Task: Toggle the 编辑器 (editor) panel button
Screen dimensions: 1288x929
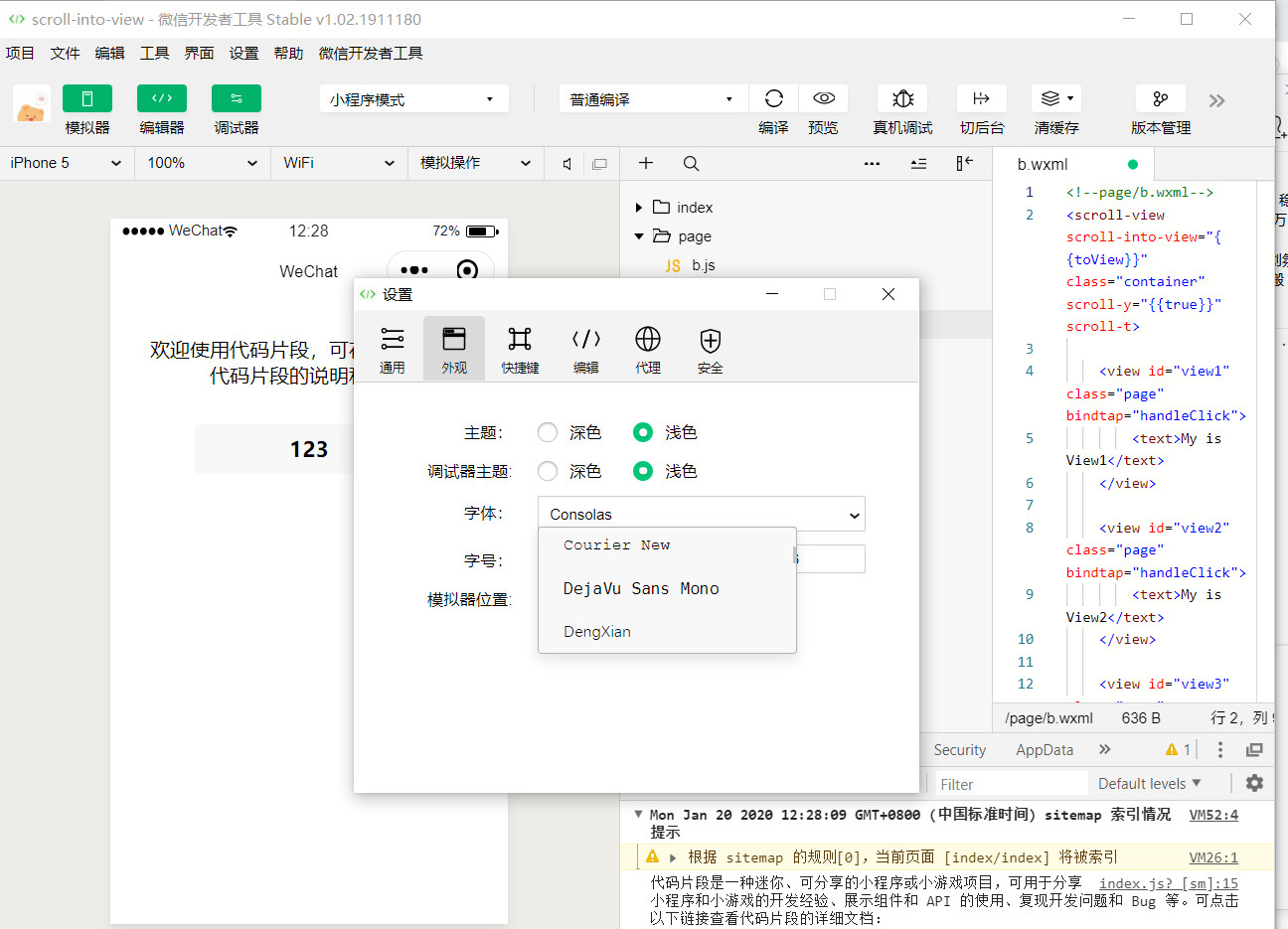Action: 162,98
